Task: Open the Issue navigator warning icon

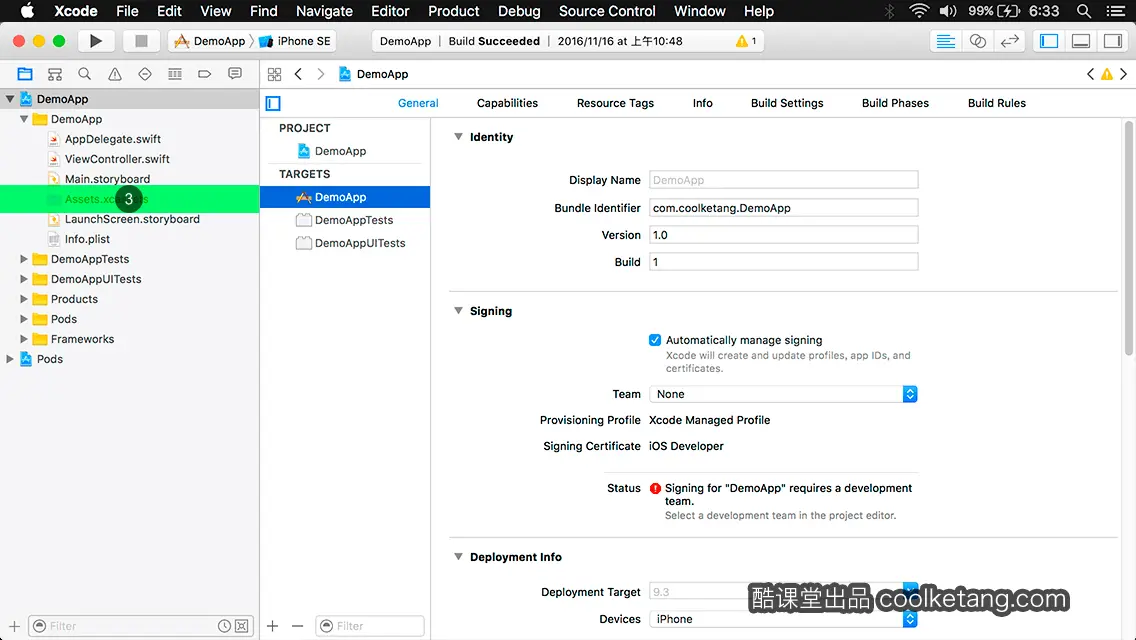Action: click(114, 74)
